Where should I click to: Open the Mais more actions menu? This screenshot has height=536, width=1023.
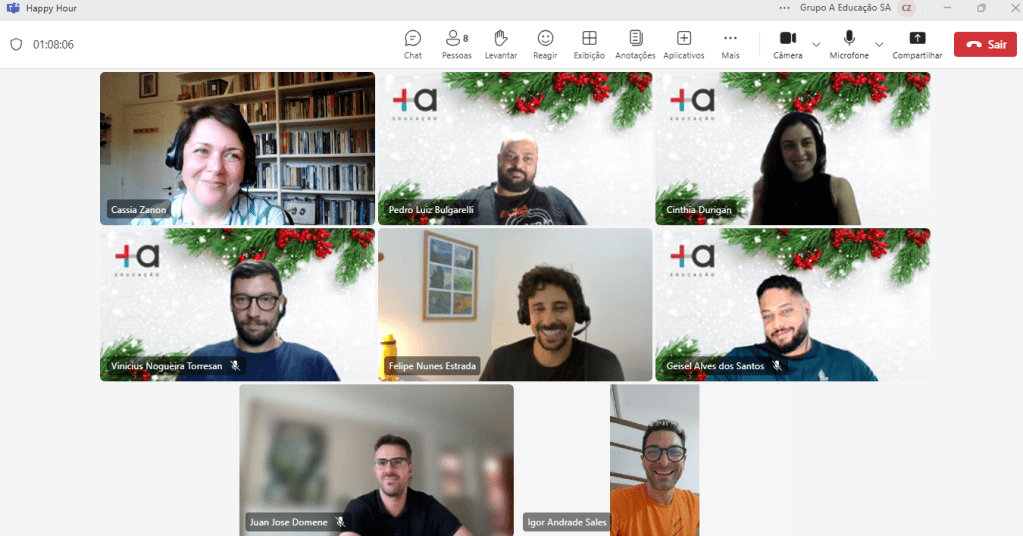coord(730,44)
